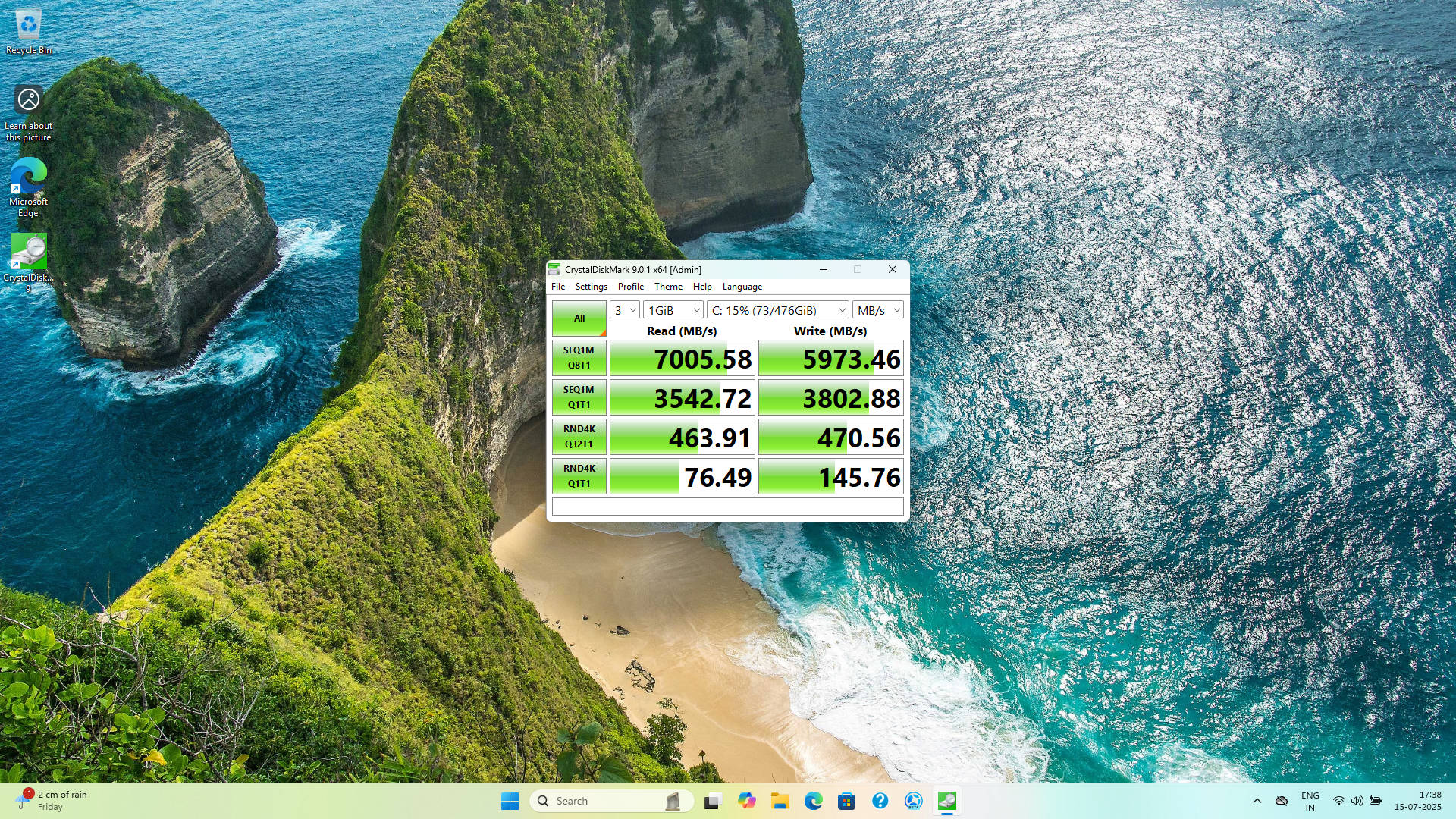The width and height of the screenshot is (1456, 819).
Task: Expand the MB/s unit dropdown
Action: coord(877,310)
